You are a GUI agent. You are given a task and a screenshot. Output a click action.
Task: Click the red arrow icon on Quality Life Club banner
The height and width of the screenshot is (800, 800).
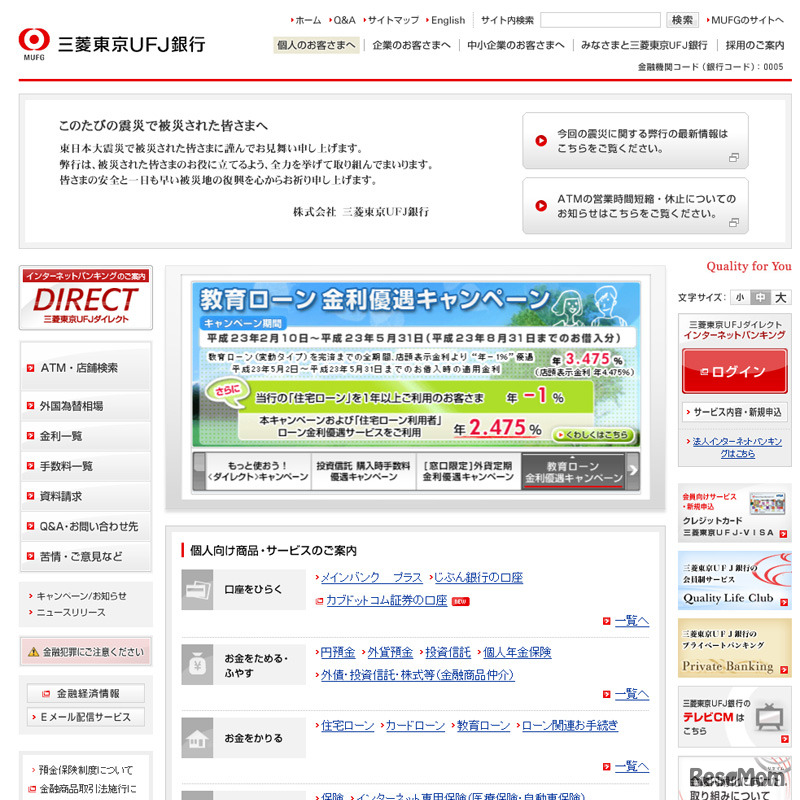[x=784, y=603]
